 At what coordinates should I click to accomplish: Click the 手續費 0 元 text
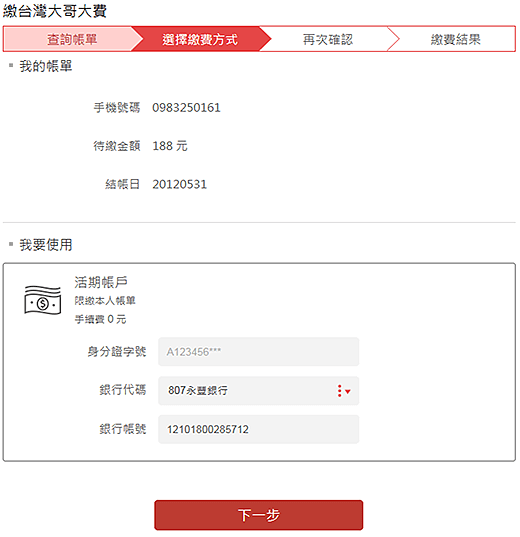tap(100, 319)
